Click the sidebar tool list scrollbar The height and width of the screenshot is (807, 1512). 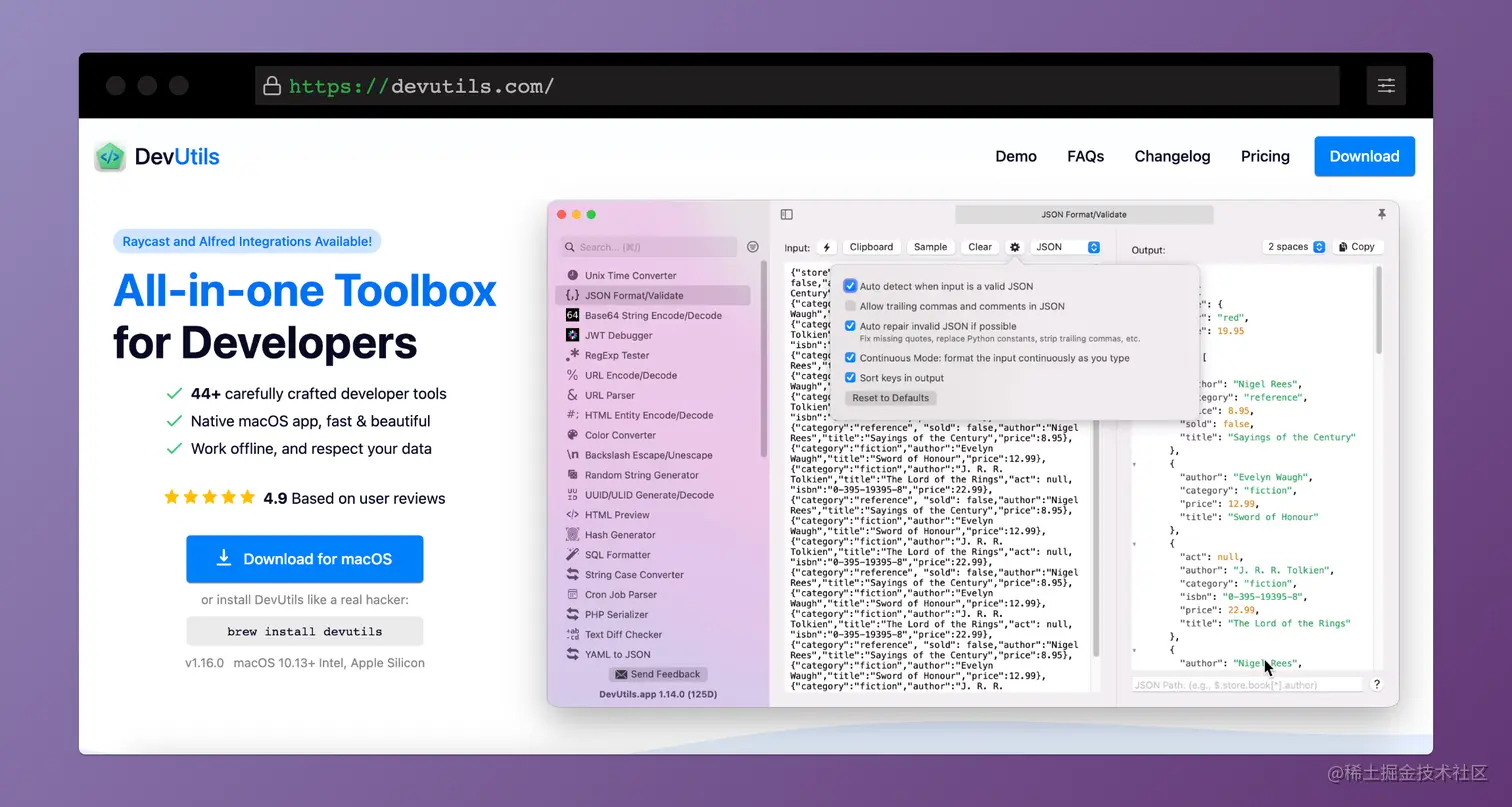[x=764, y=360]
